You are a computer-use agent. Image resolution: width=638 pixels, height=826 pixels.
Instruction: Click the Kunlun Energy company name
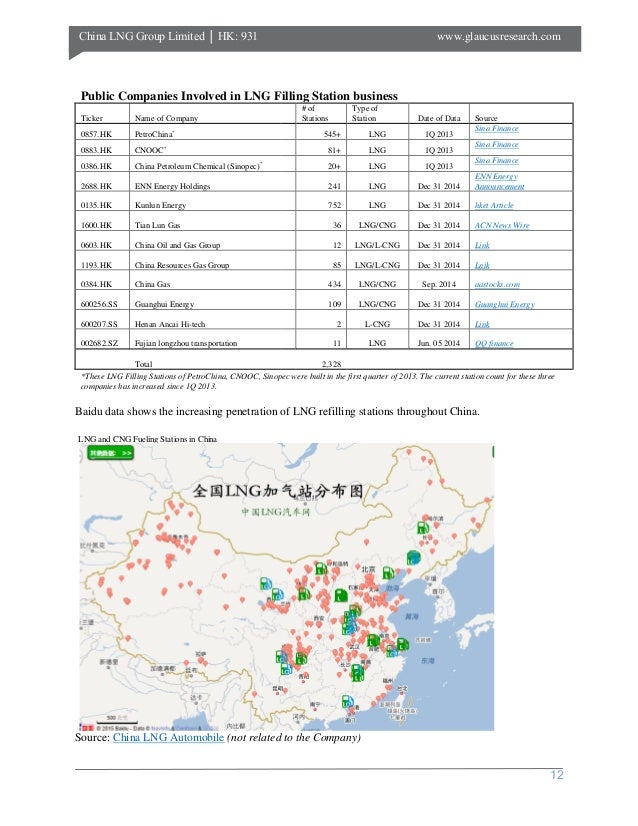160,205
